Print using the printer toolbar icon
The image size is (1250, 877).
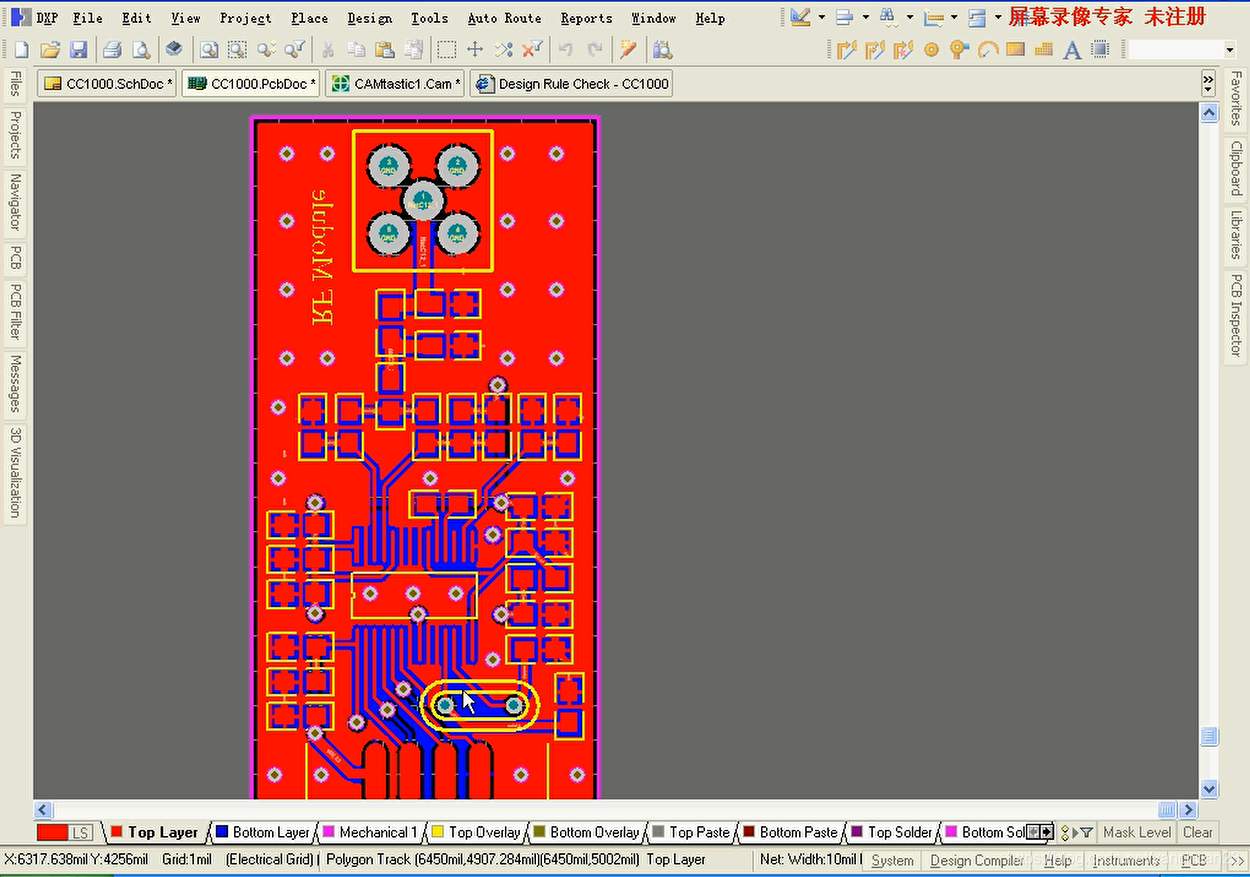[112, 49]
